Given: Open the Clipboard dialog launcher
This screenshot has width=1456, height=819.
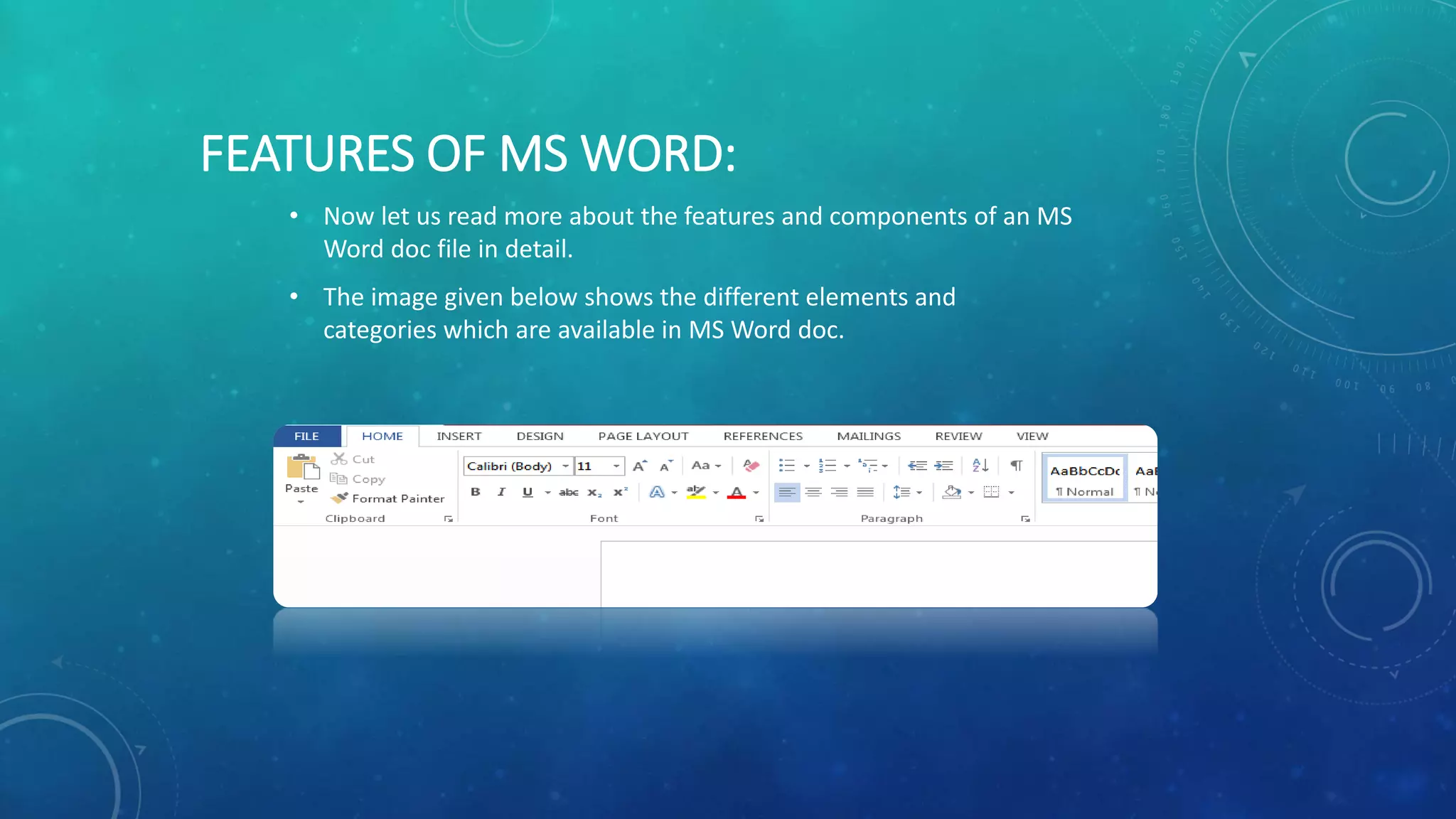Looking at the screenshot, I should coord(449,519).
